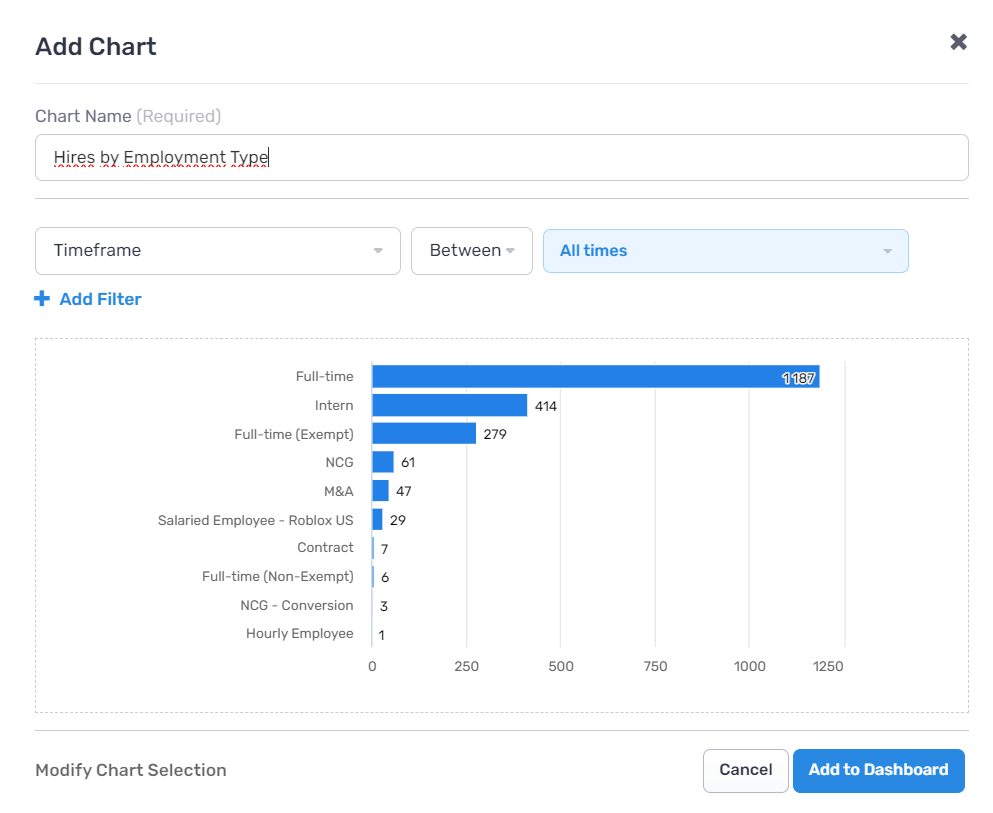The width and height of the screenshot is (993, 813).
Task: Click the Timeframe dropdown arrow
Action: click(x=378, y=251)
